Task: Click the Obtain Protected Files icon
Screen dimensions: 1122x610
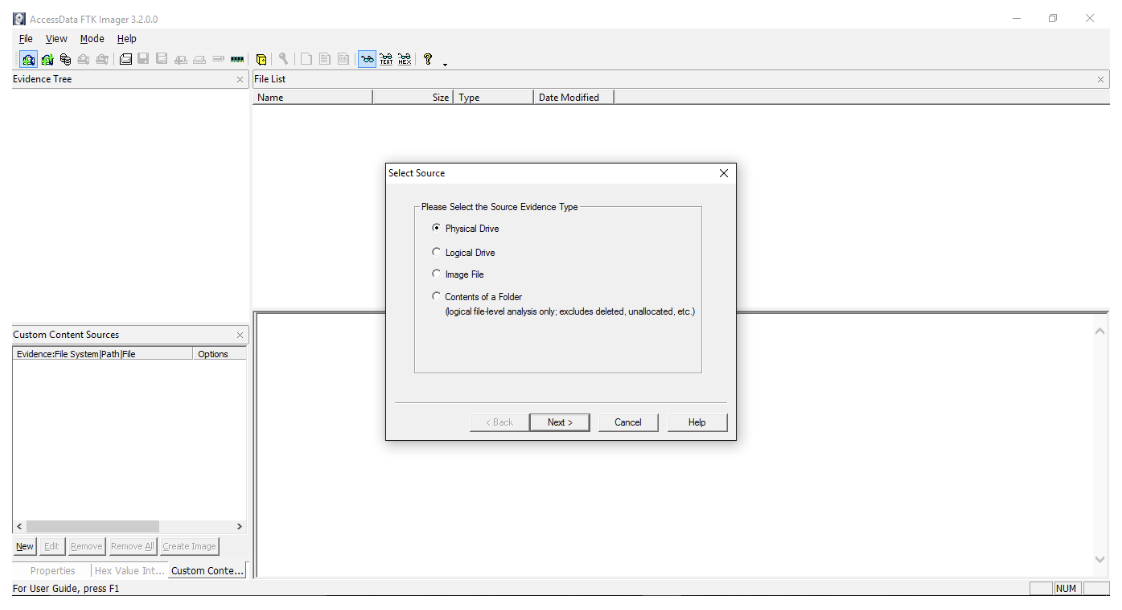Action: coord(261,59)
